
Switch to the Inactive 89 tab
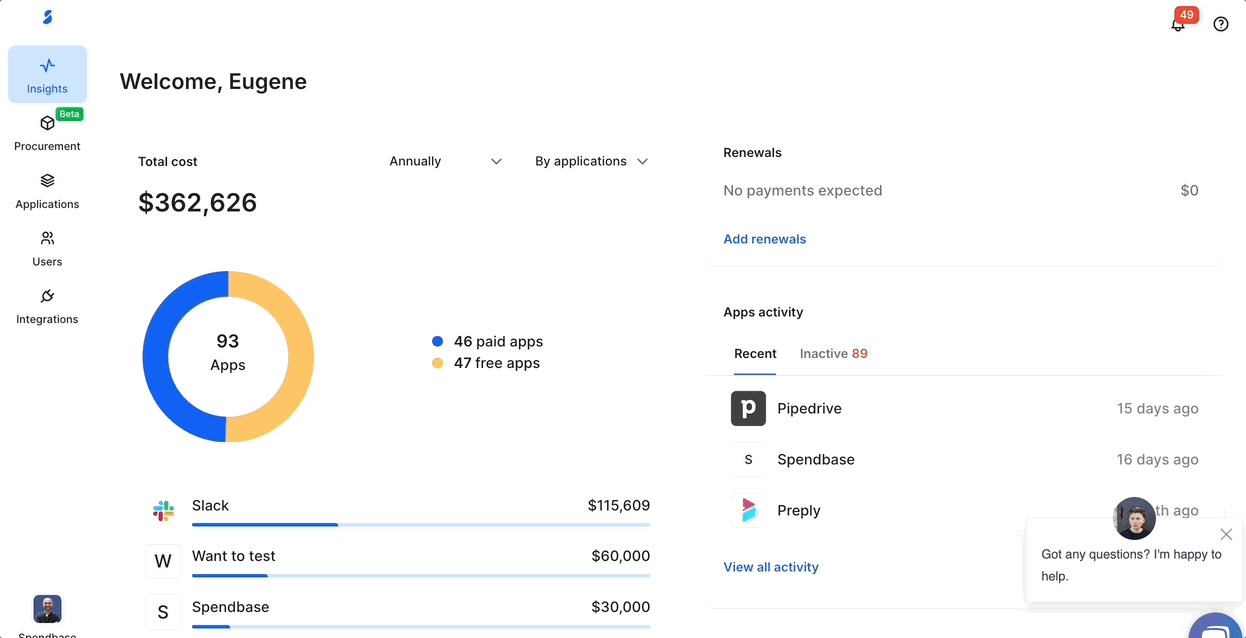click(x=834, y=354)
